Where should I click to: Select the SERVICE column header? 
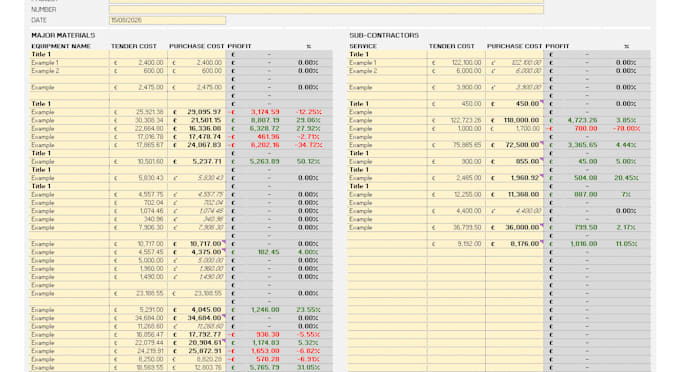click(363, 46)
